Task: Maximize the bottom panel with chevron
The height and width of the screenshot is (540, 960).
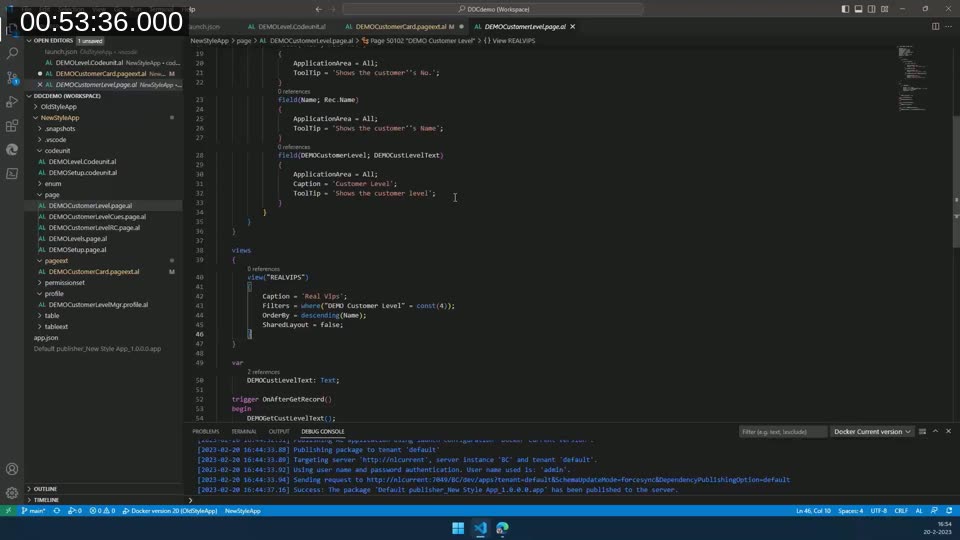Action: coord(936,432)
